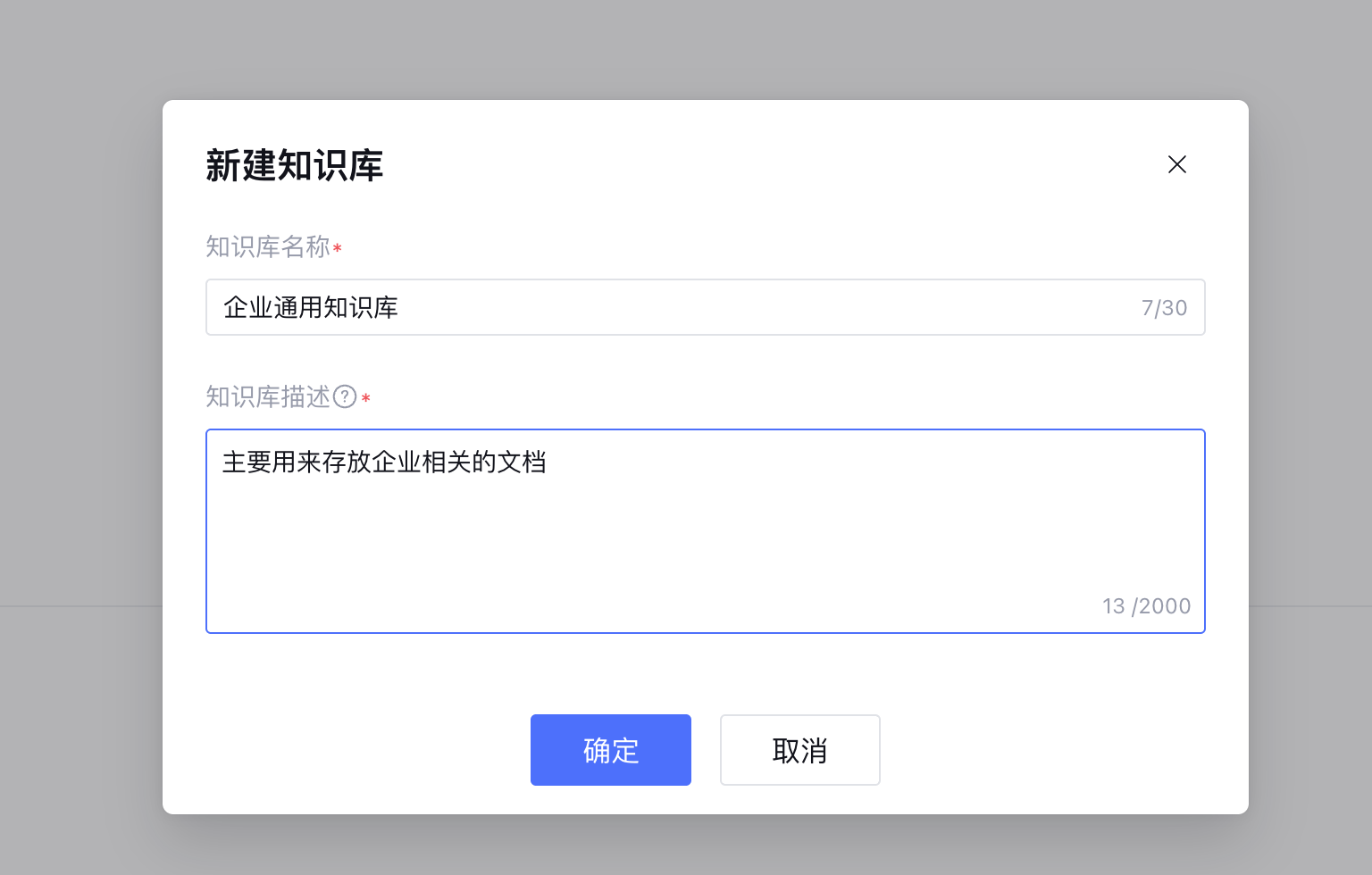
Task: Click the 取消 button to cancel
Action: coord(799,750)
